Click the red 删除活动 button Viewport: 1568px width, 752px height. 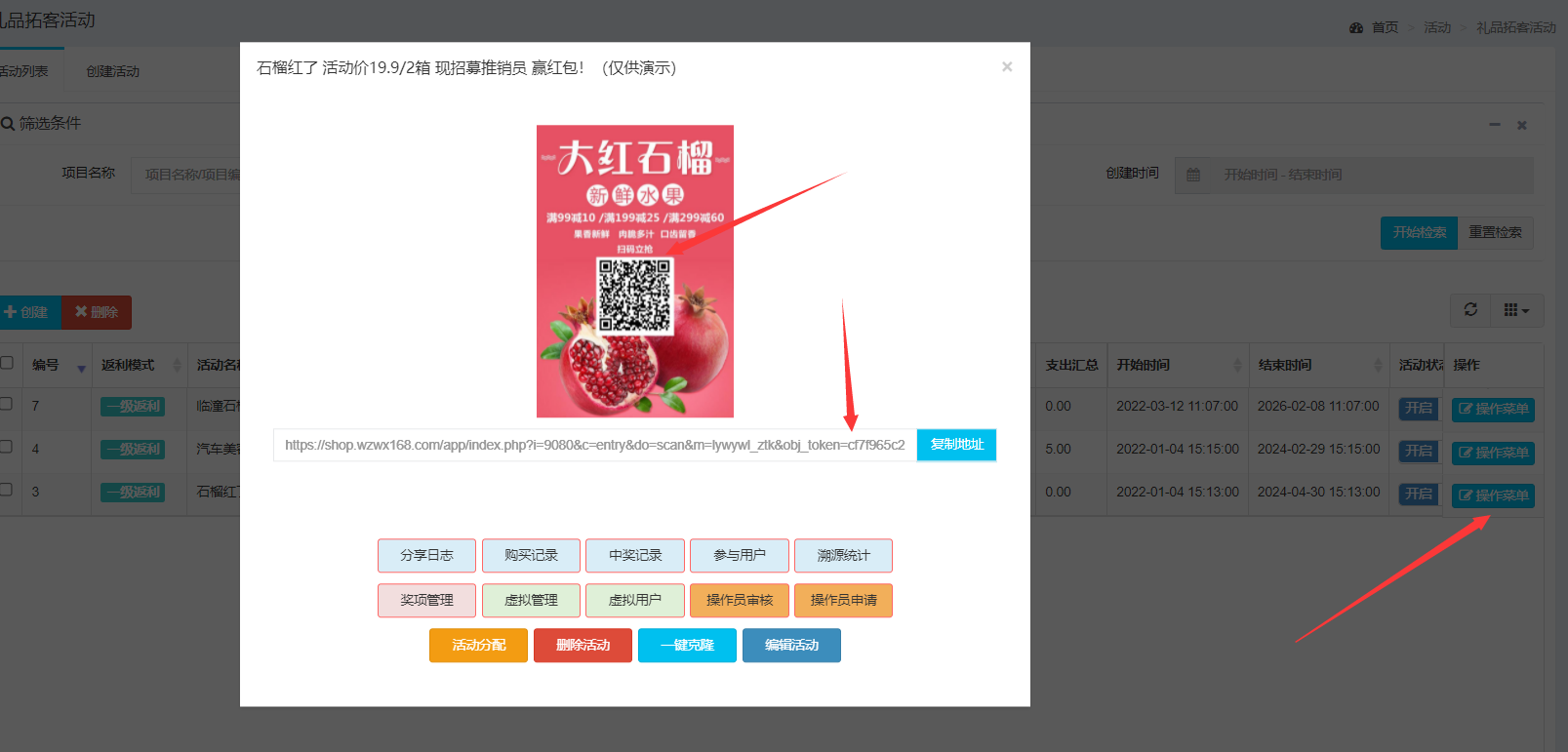pos(583,645)
